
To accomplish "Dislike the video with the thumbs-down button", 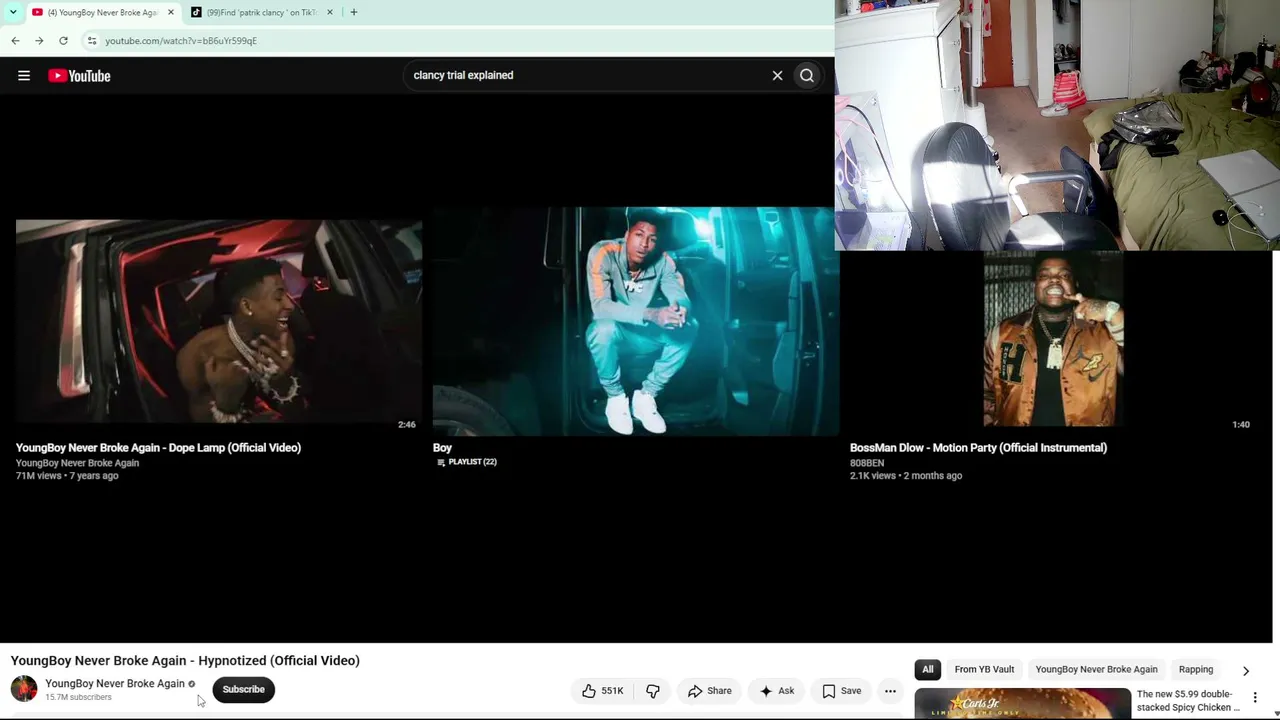I will [x=653, y=691].
